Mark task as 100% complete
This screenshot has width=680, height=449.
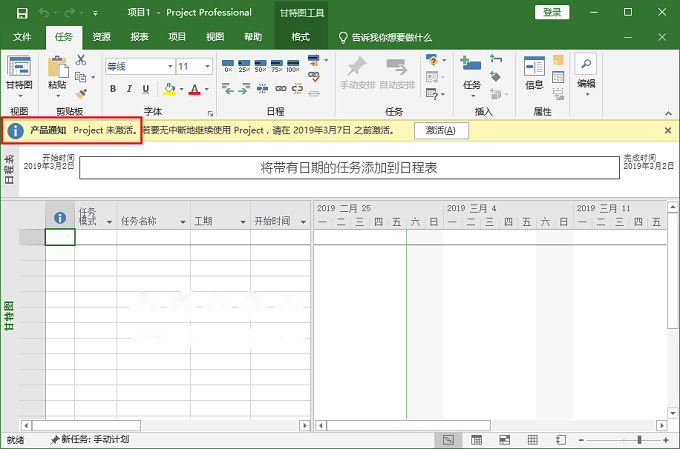pos(293,66)
